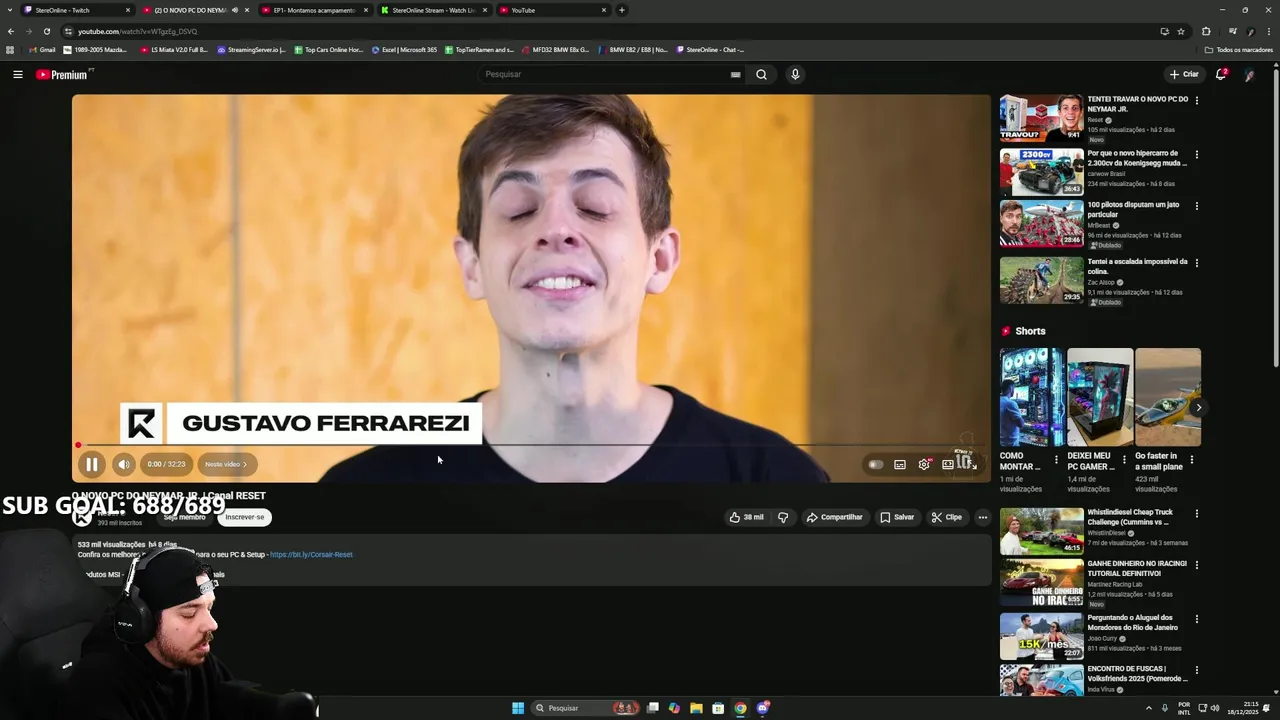Create a clip with the Clipe button
1280x720 pixels.
click(946, 517)
